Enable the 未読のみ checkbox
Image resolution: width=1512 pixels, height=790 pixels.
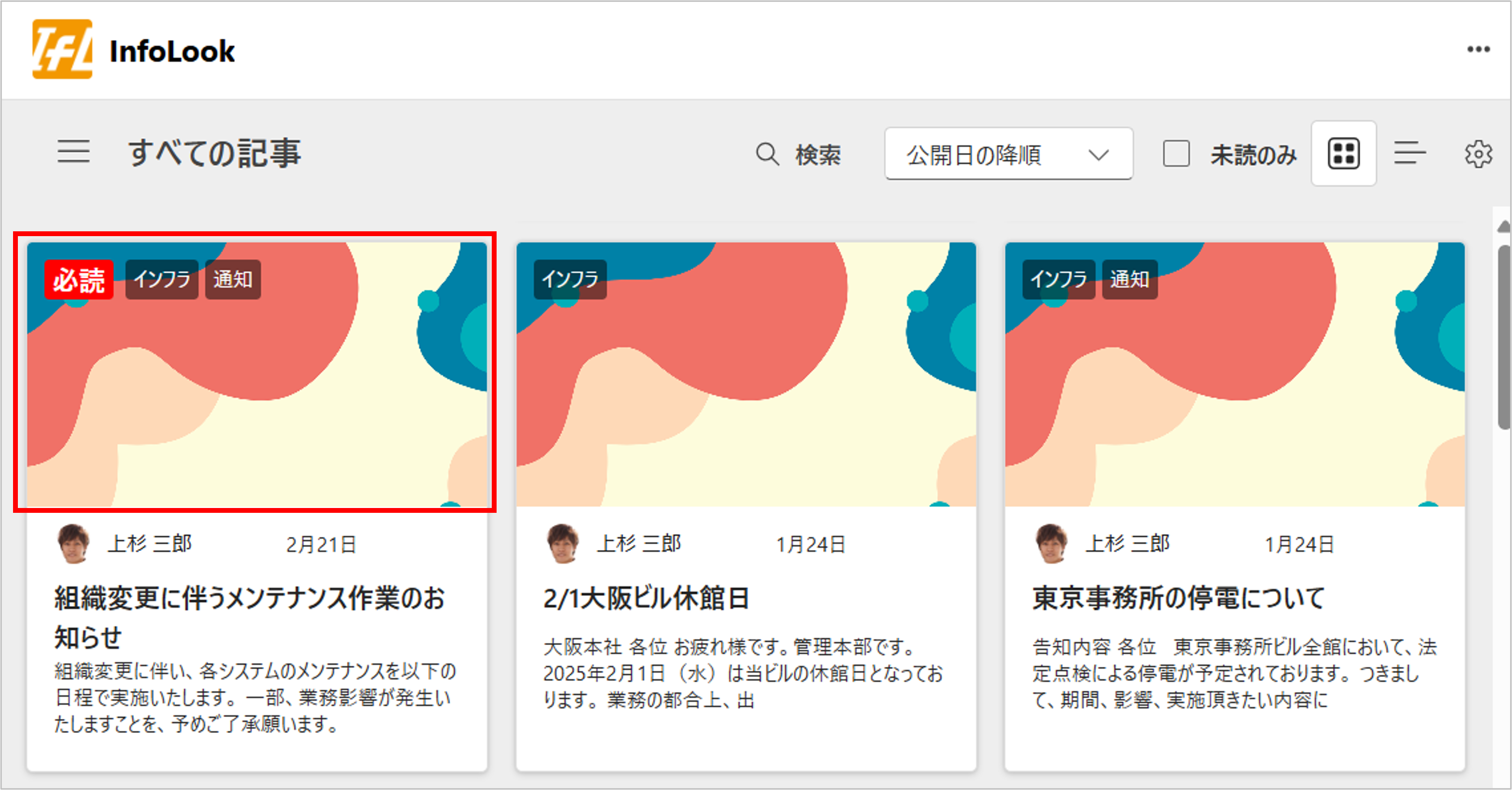[1176, 153]
